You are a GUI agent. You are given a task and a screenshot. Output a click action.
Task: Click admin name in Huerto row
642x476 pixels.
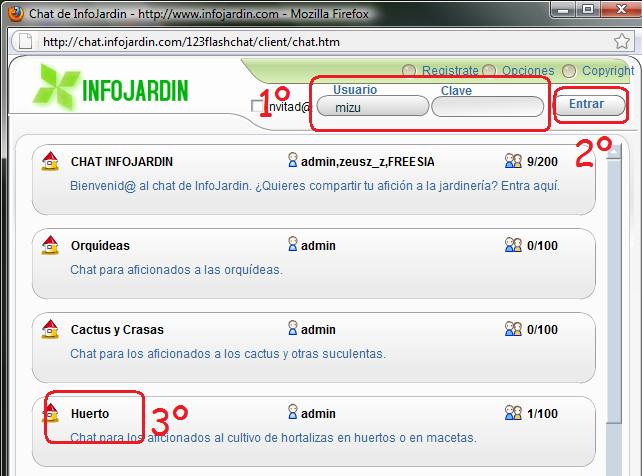coord(318,413)
